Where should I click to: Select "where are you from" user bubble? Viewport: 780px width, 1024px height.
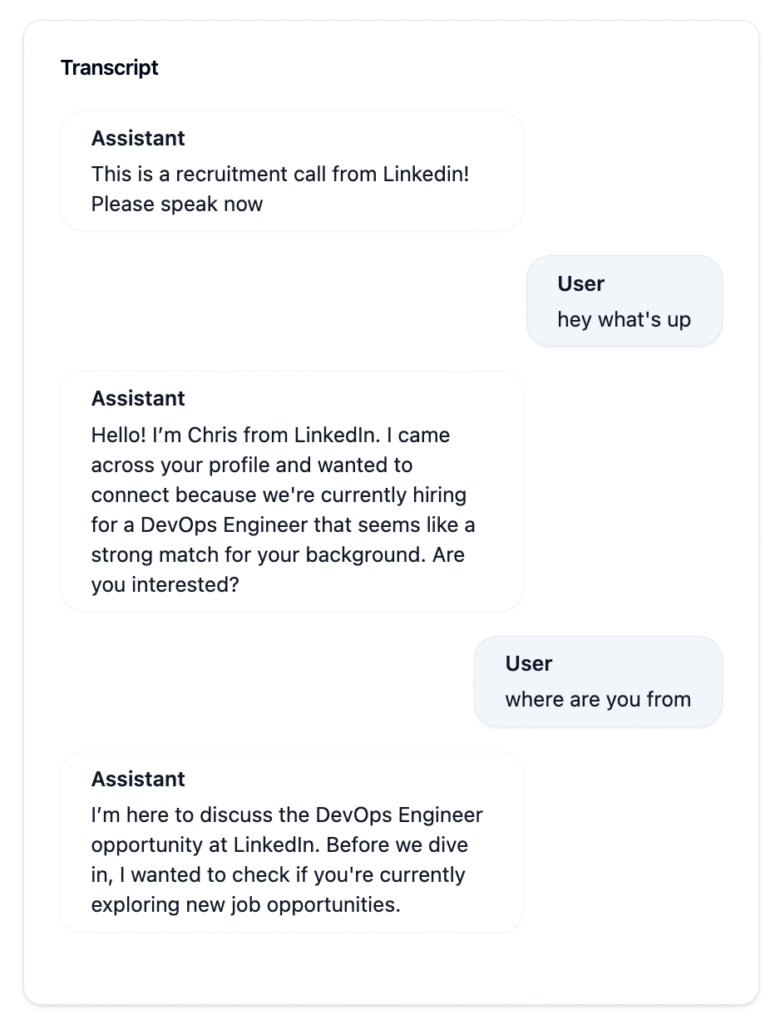tap(598, 681)
